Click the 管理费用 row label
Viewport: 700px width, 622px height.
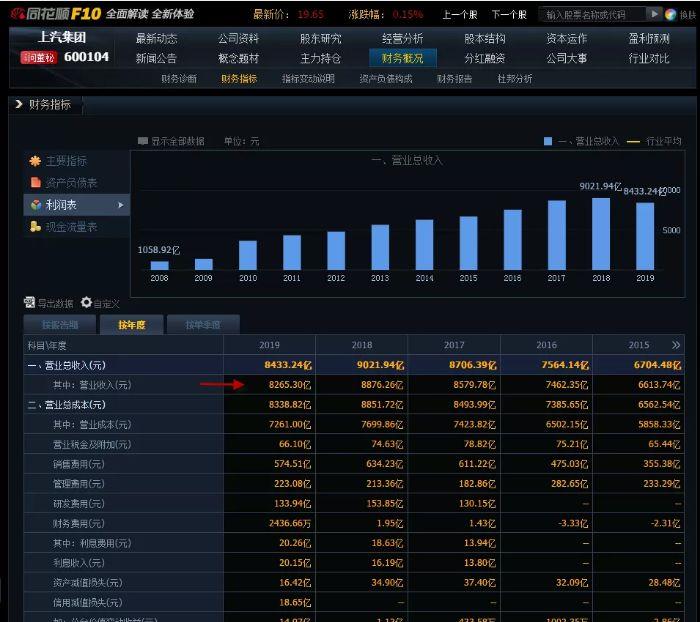(x=79, y=484)
